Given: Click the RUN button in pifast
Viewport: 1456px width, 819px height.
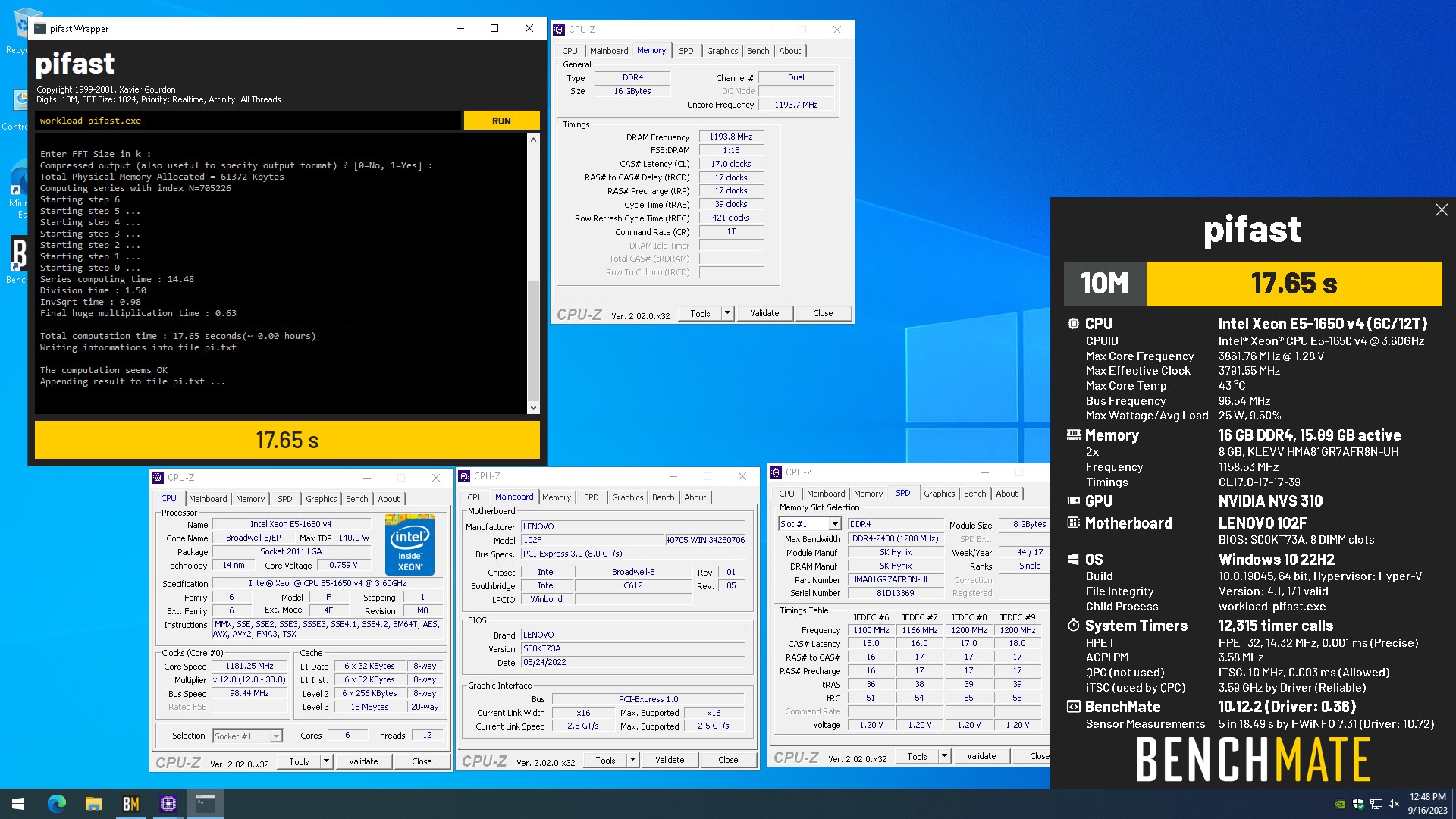Looking at the screenshot, I should click(501, 121).
